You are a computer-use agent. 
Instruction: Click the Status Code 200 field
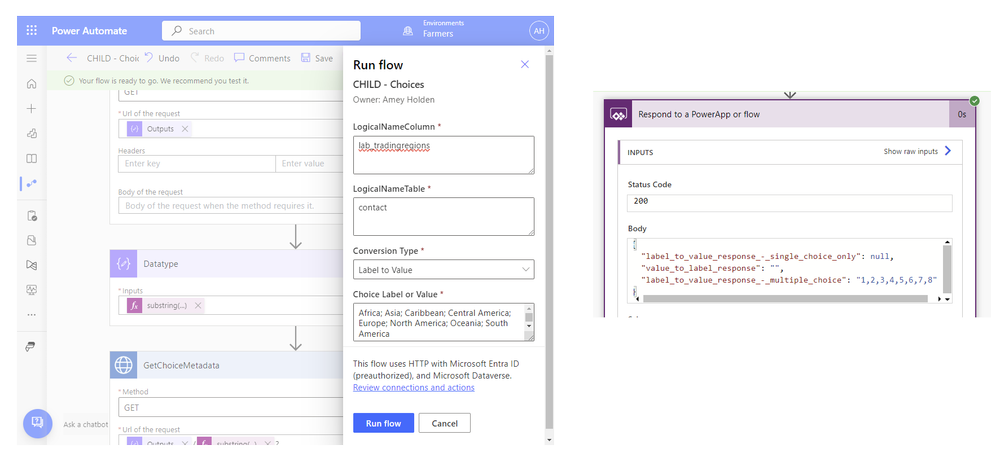[790, 203]
